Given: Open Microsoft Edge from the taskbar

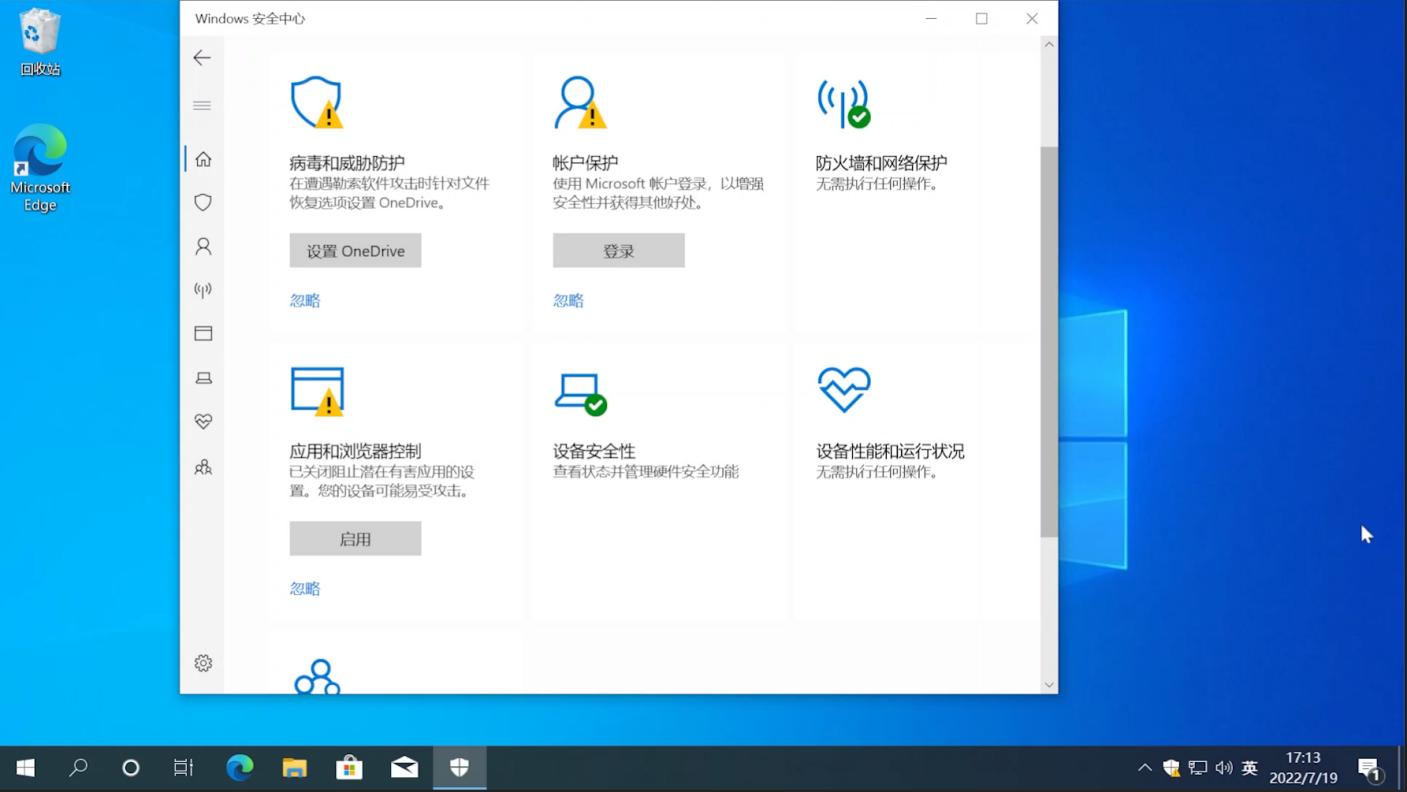Looking at the screenshot, I should (239, 768).
